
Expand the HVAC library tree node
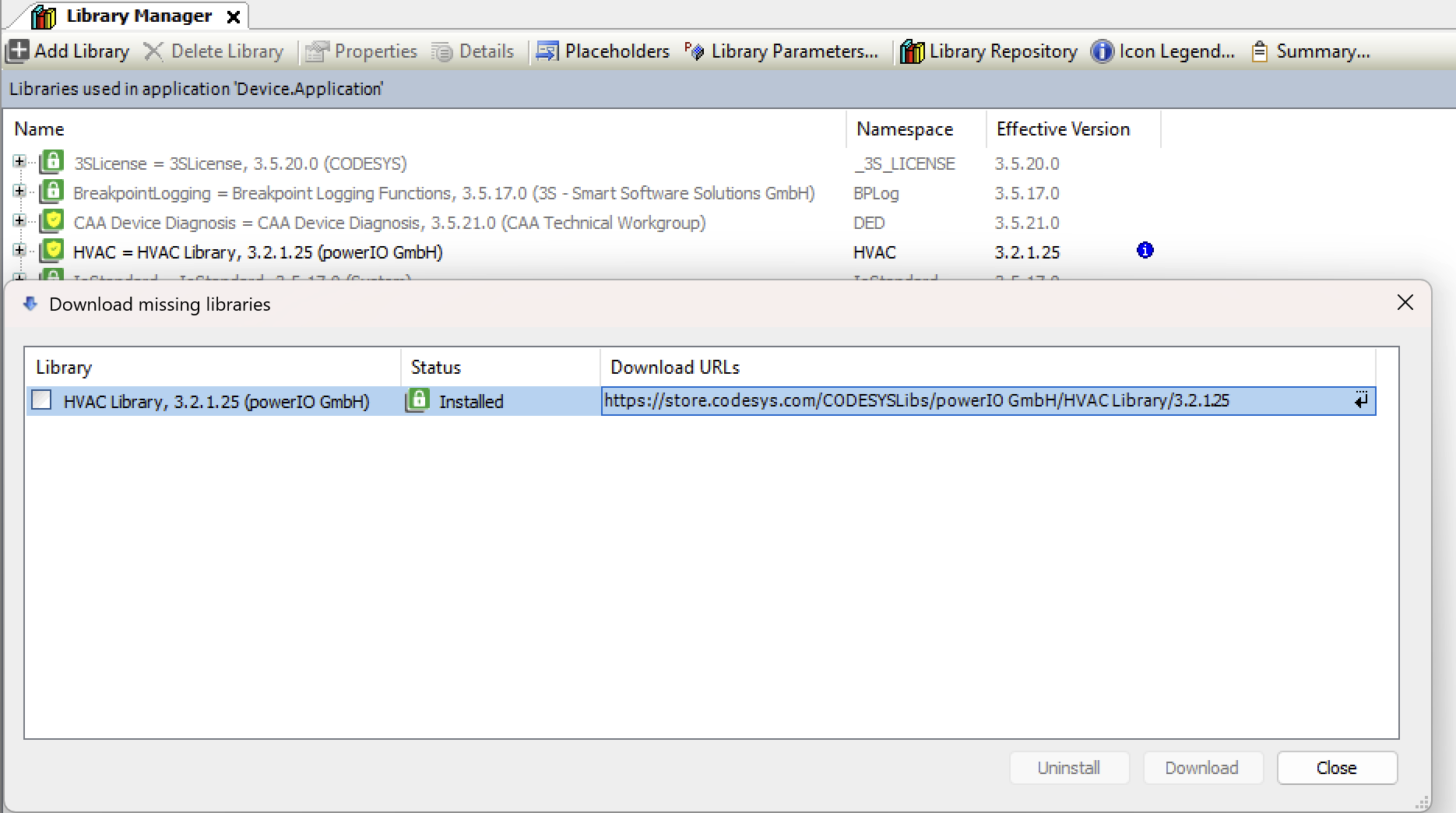tap(19, 251)
